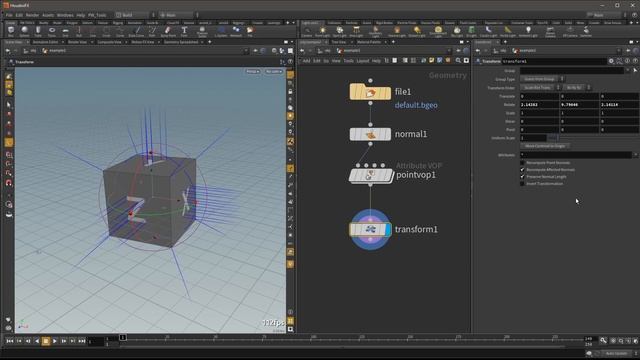Toggle the transform1 node display flag
The height and width of the screenshot is (360, 640).
[x=388, y=229]
